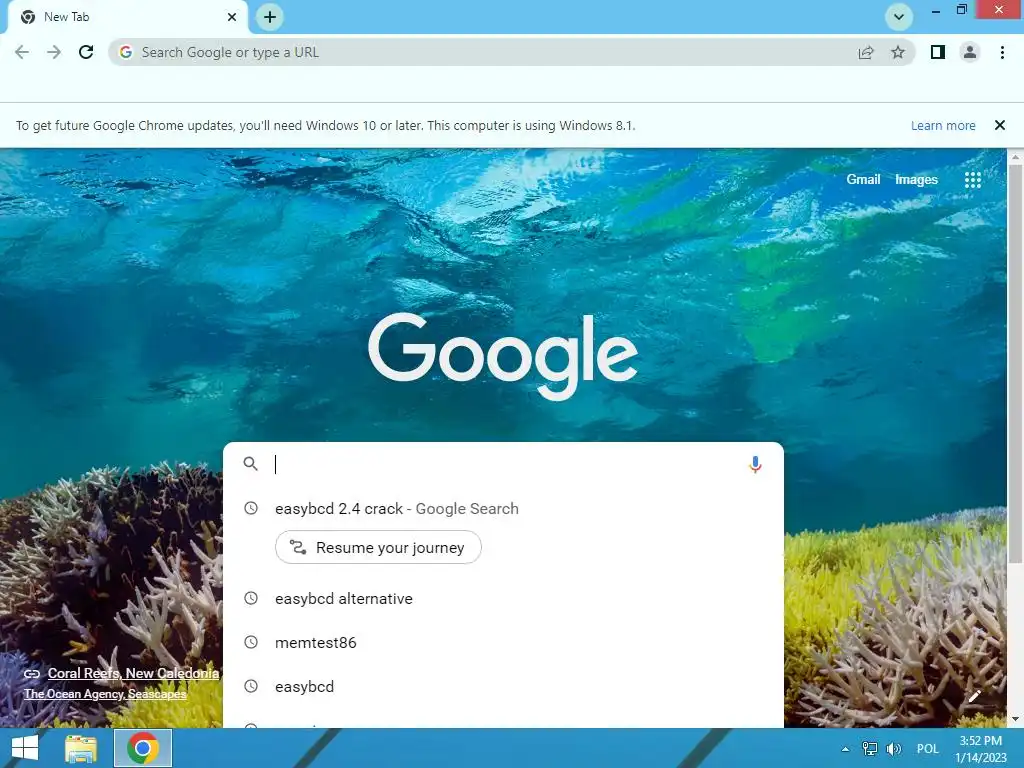1024x768 pixels.
Task: Show hidden tray icons arrow
Action: (846, 749)
